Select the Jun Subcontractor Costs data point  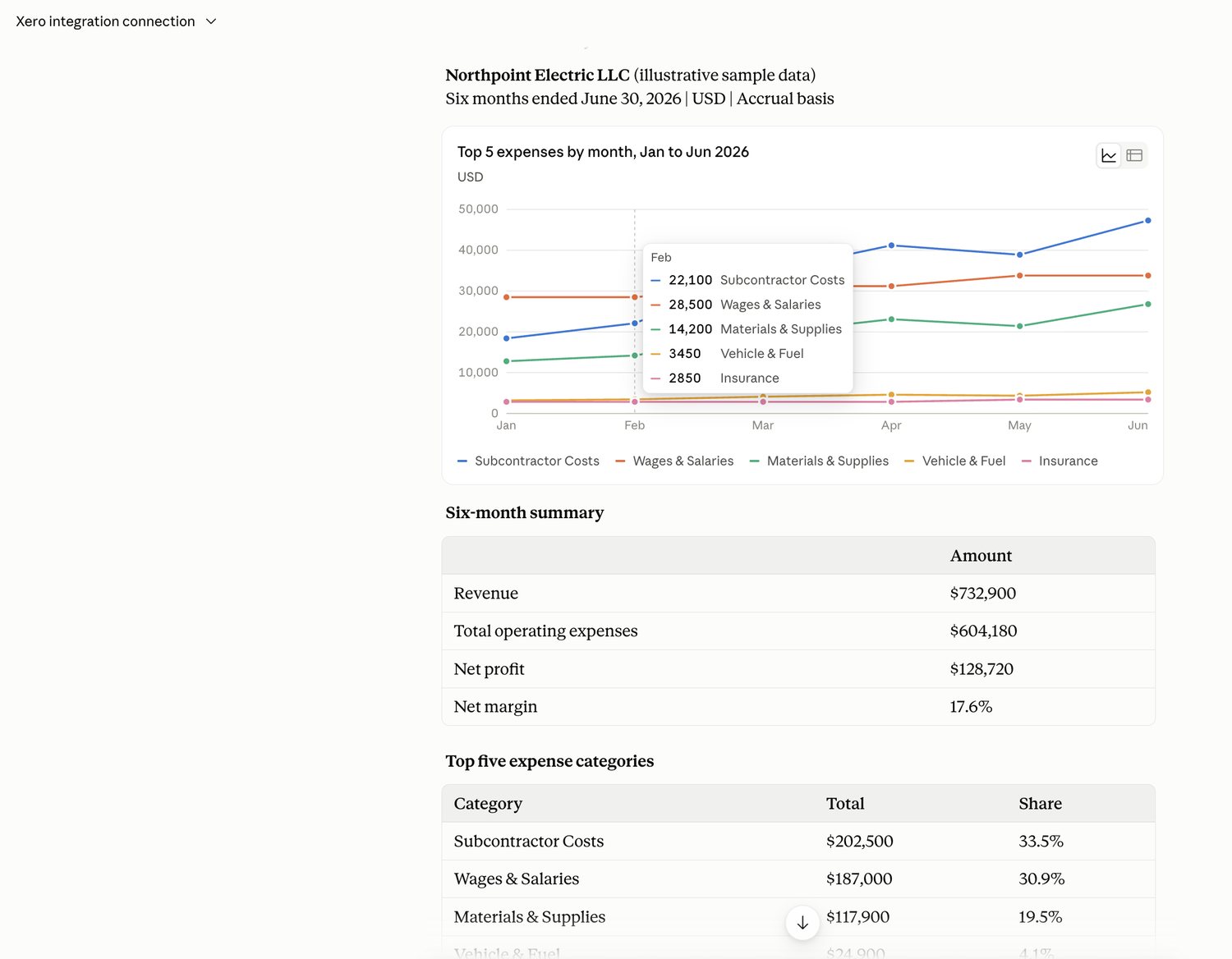pos(1147,221)
